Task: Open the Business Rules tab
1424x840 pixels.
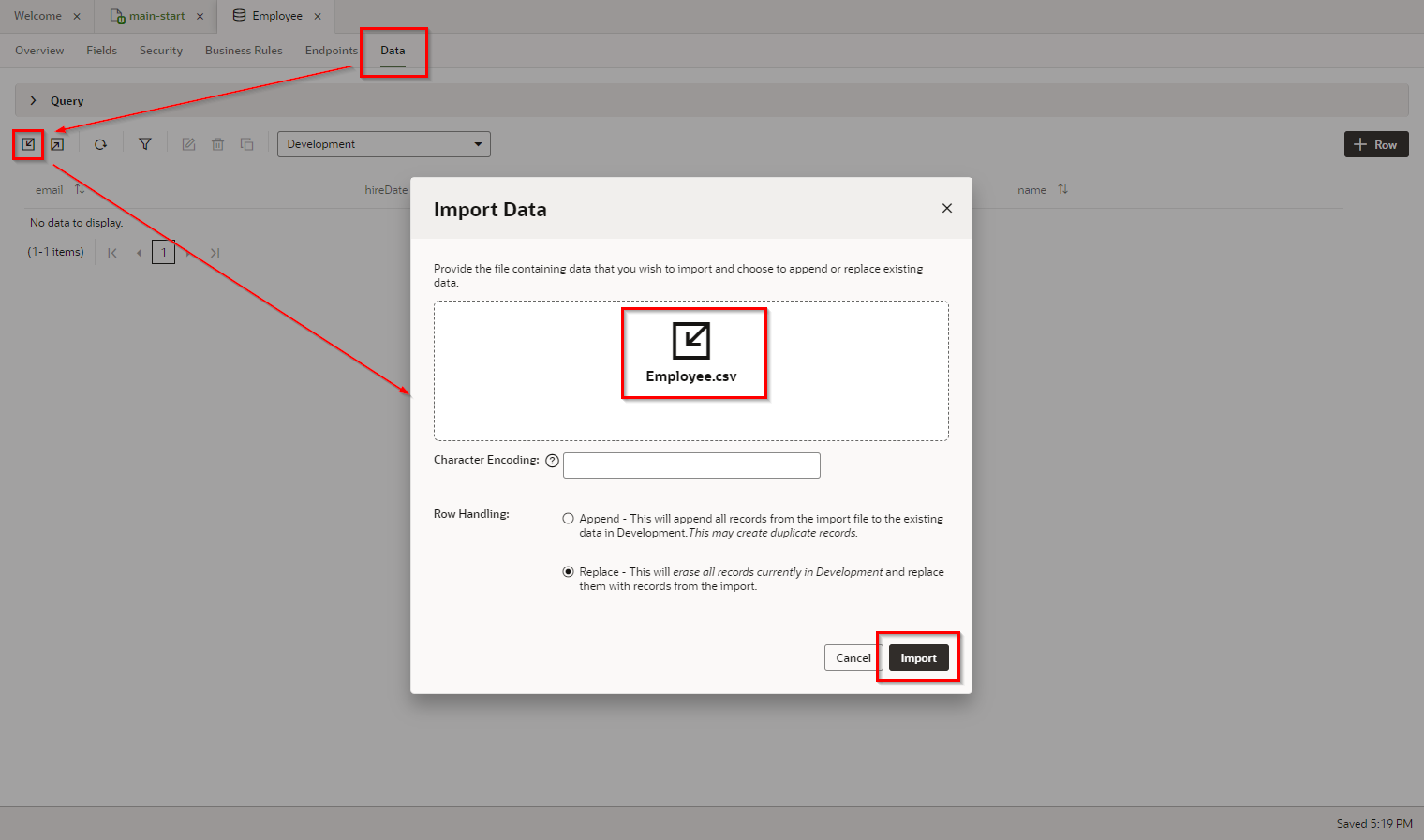Action: pos(244,51)
